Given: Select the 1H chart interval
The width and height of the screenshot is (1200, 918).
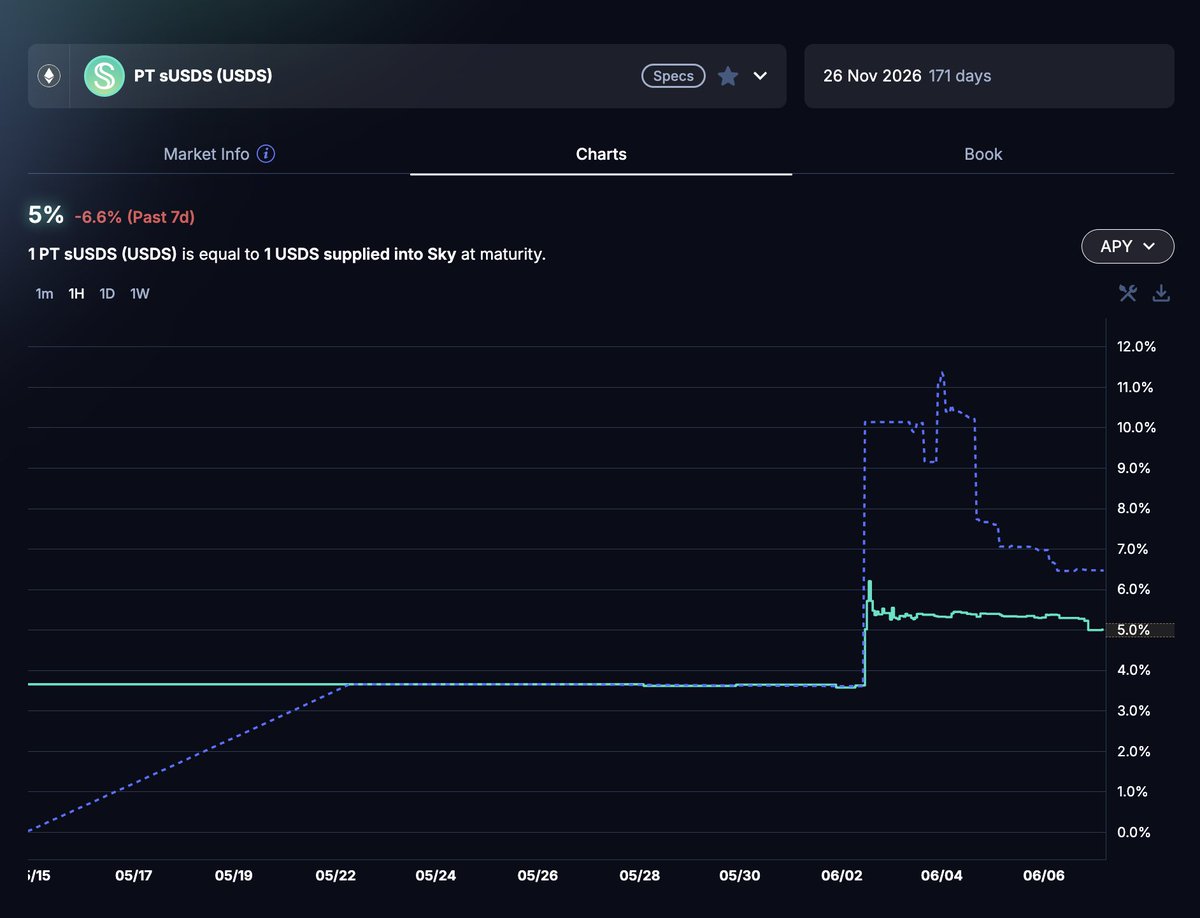Looking at the screenshot, I should (76, 294).
